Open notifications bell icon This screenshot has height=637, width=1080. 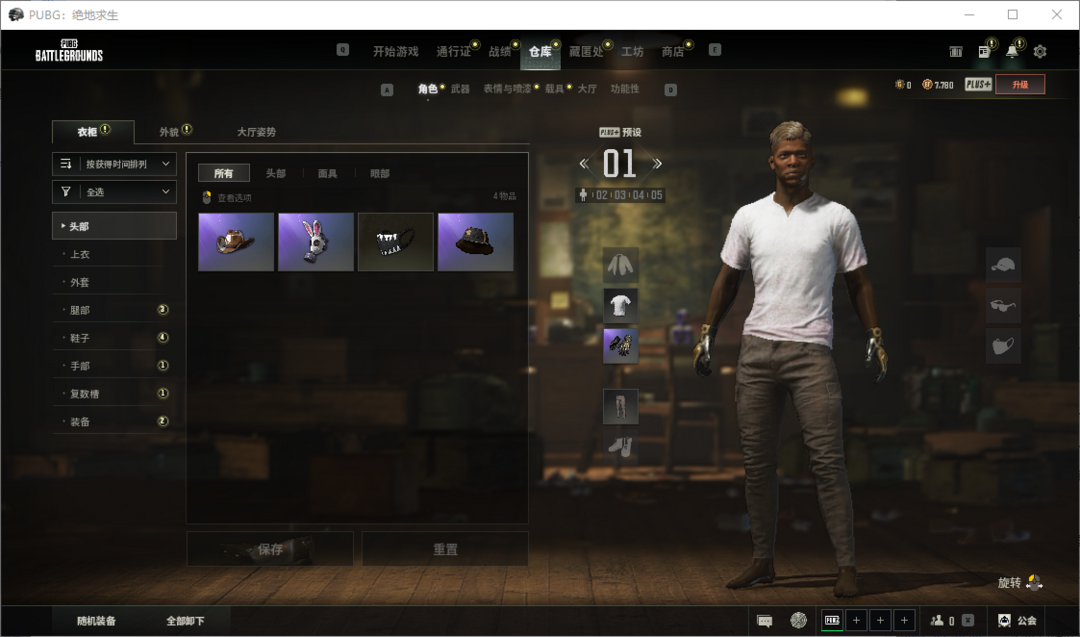tap(1012, 51)
